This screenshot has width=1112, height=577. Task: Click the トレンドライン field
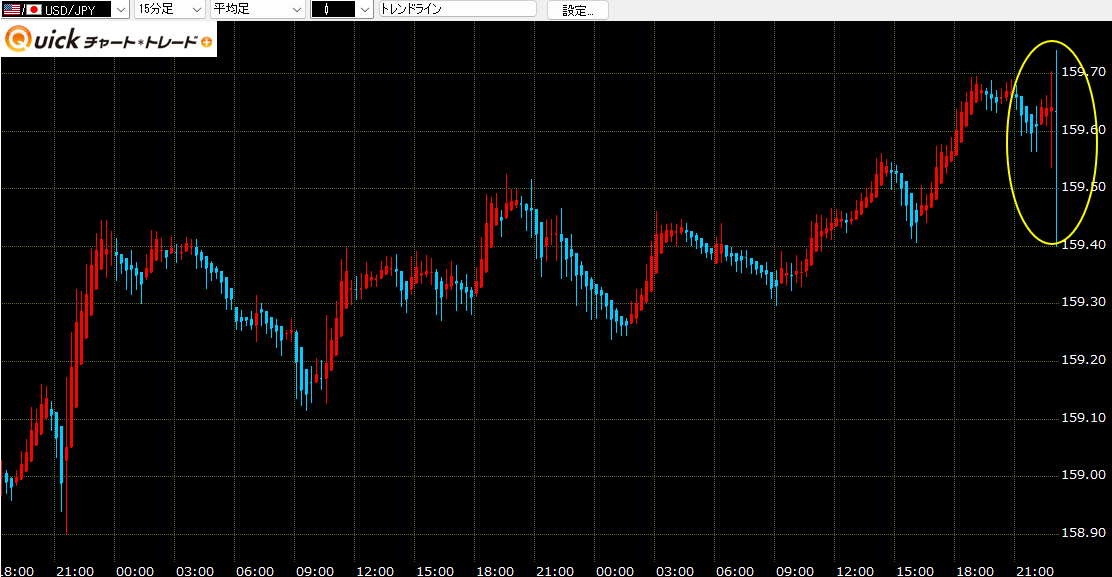pyautogui.click(x=457, y=9)
